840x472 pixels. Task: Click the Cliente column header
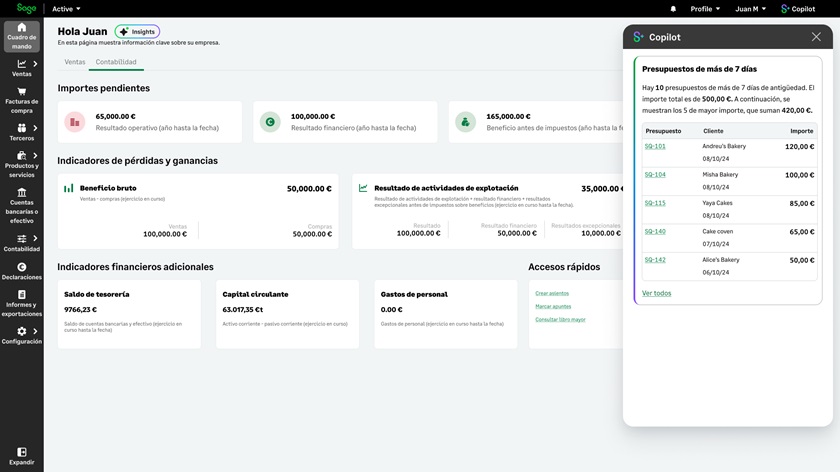pos(713,131)
